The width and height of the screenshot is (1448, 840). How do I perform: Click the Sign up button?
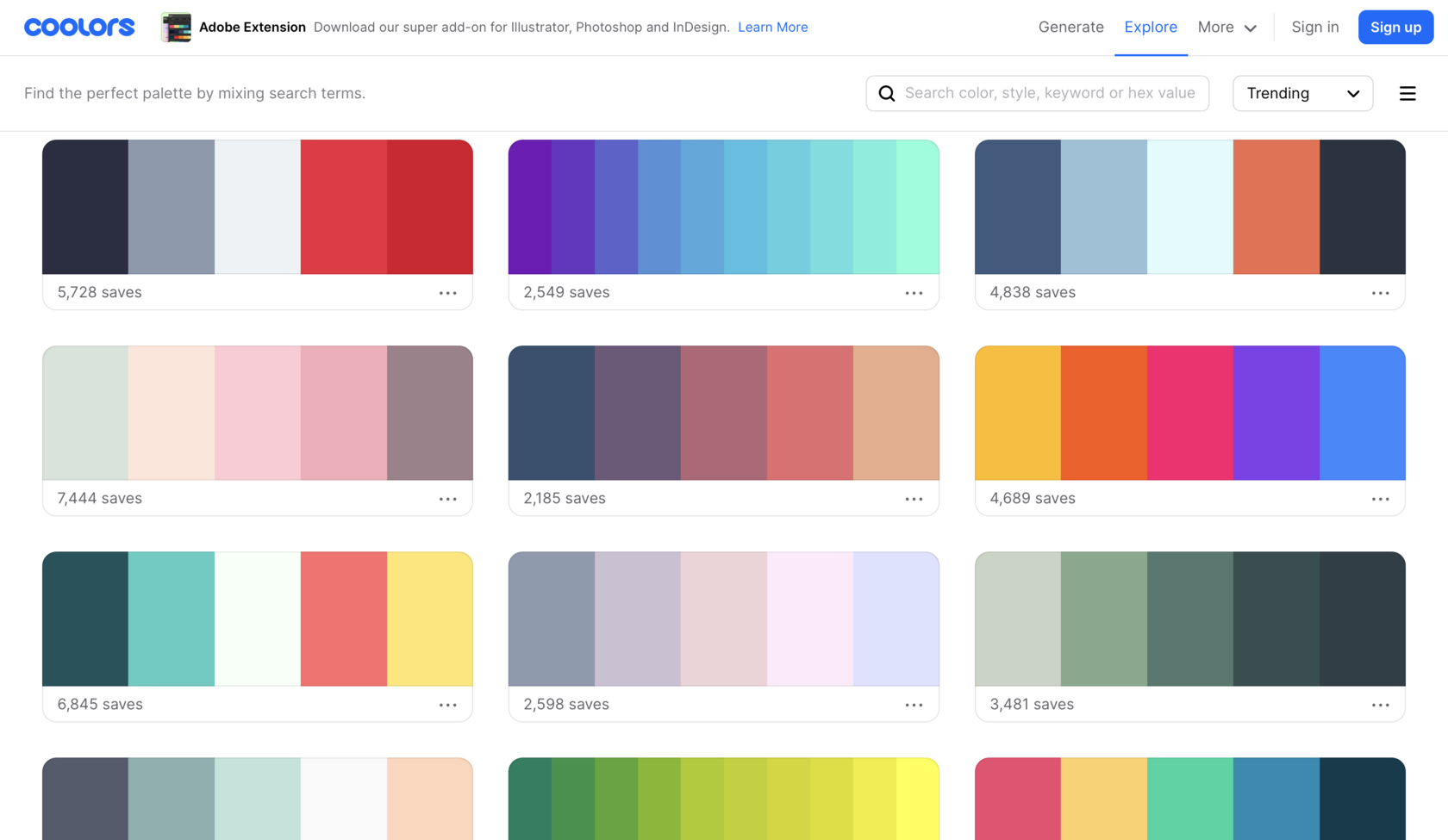[x=1395, y=28]
